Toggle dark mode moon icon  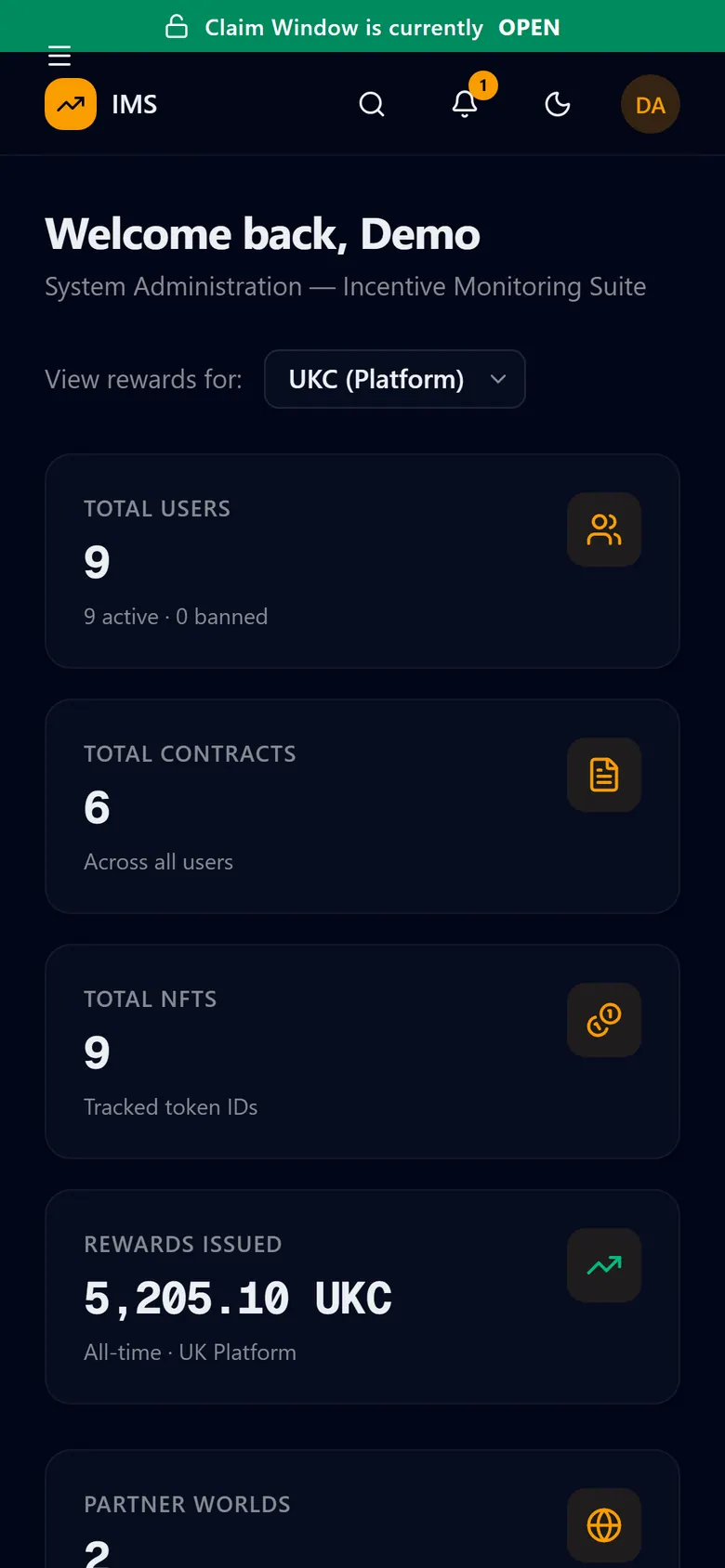pyautogui.click(x=558, y=104)
